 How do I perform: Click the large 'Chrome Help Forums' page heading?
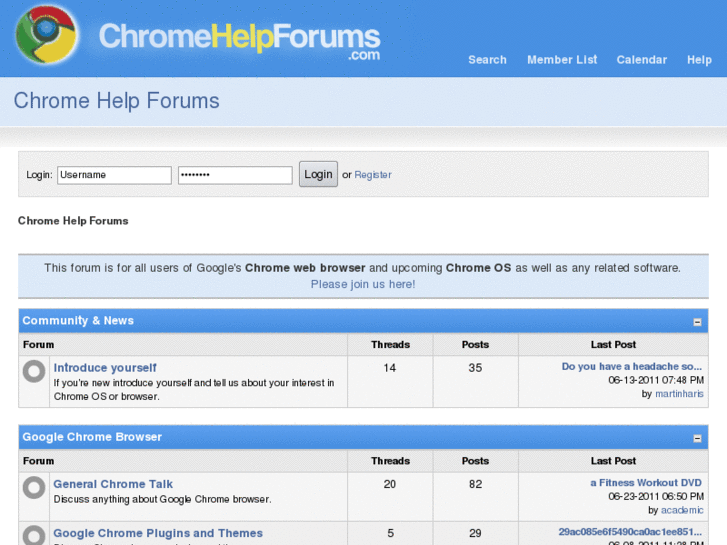tap(116, 101)
